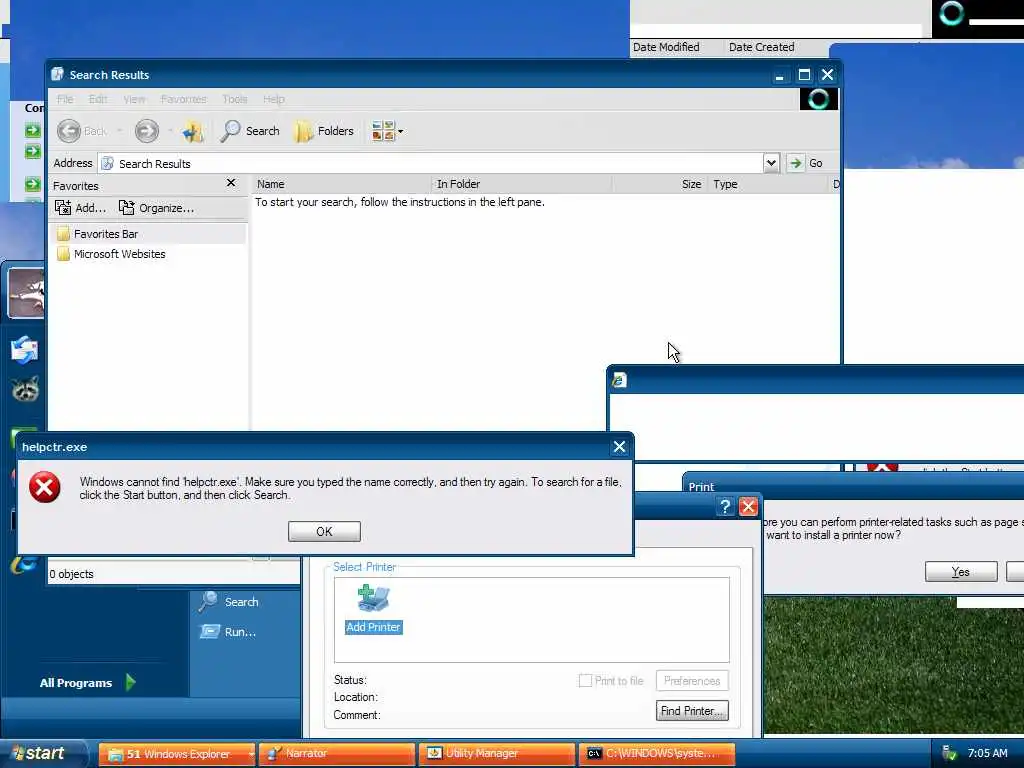1024x768 pixels.
Task: Expand the Views dropdown arrow
Action: coord(401,131)
